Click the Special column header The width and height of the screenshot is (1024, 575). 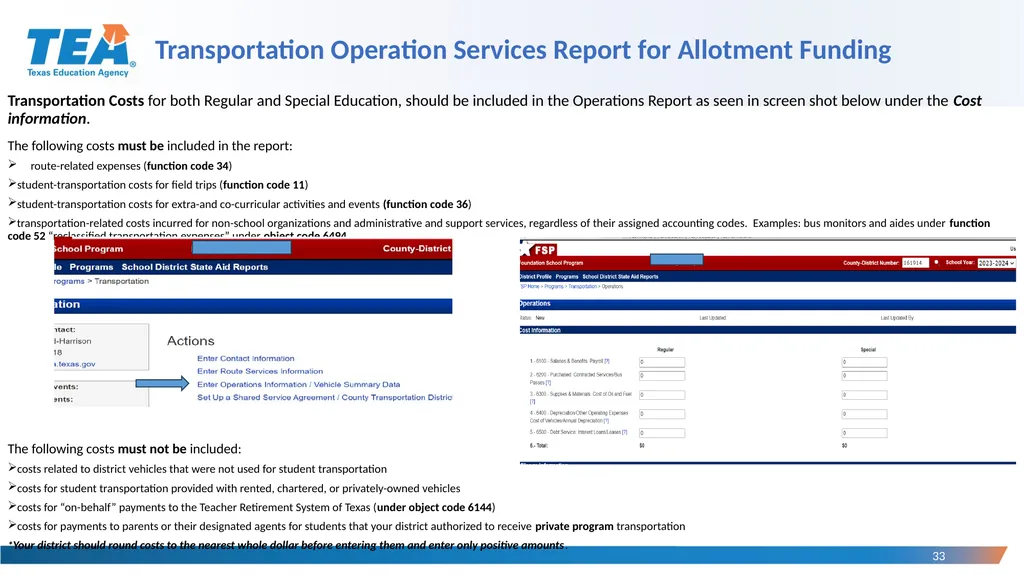click(x=868, y=350)
